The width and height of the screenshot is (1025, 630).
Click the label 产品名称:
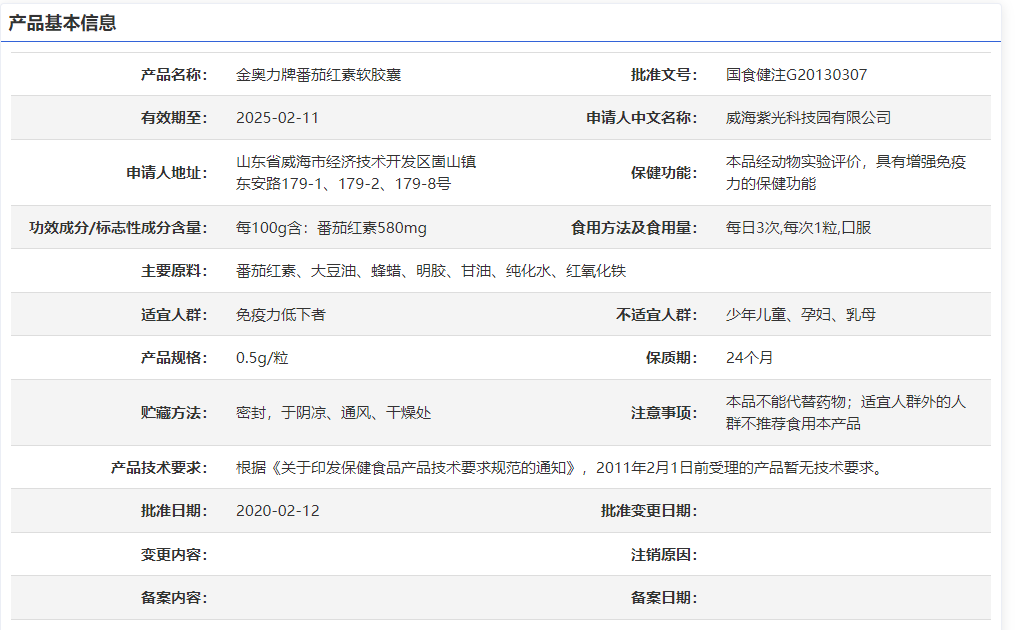pyautogui.click(x=174, y=75)
